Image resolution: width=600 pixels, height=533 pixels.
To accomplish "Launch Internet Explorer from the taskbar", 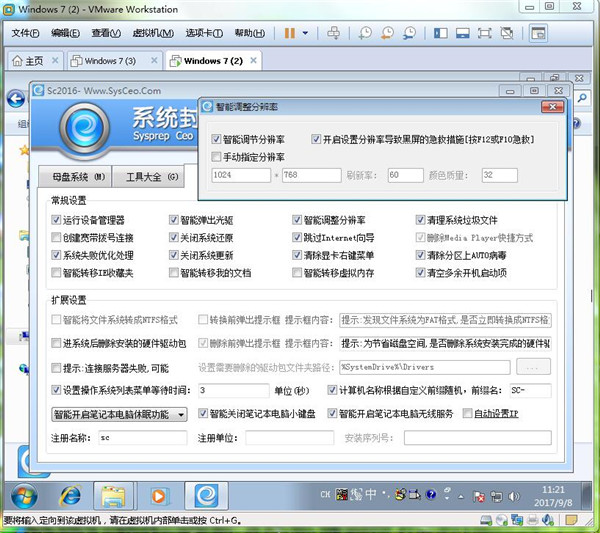I will pos(70,496).
